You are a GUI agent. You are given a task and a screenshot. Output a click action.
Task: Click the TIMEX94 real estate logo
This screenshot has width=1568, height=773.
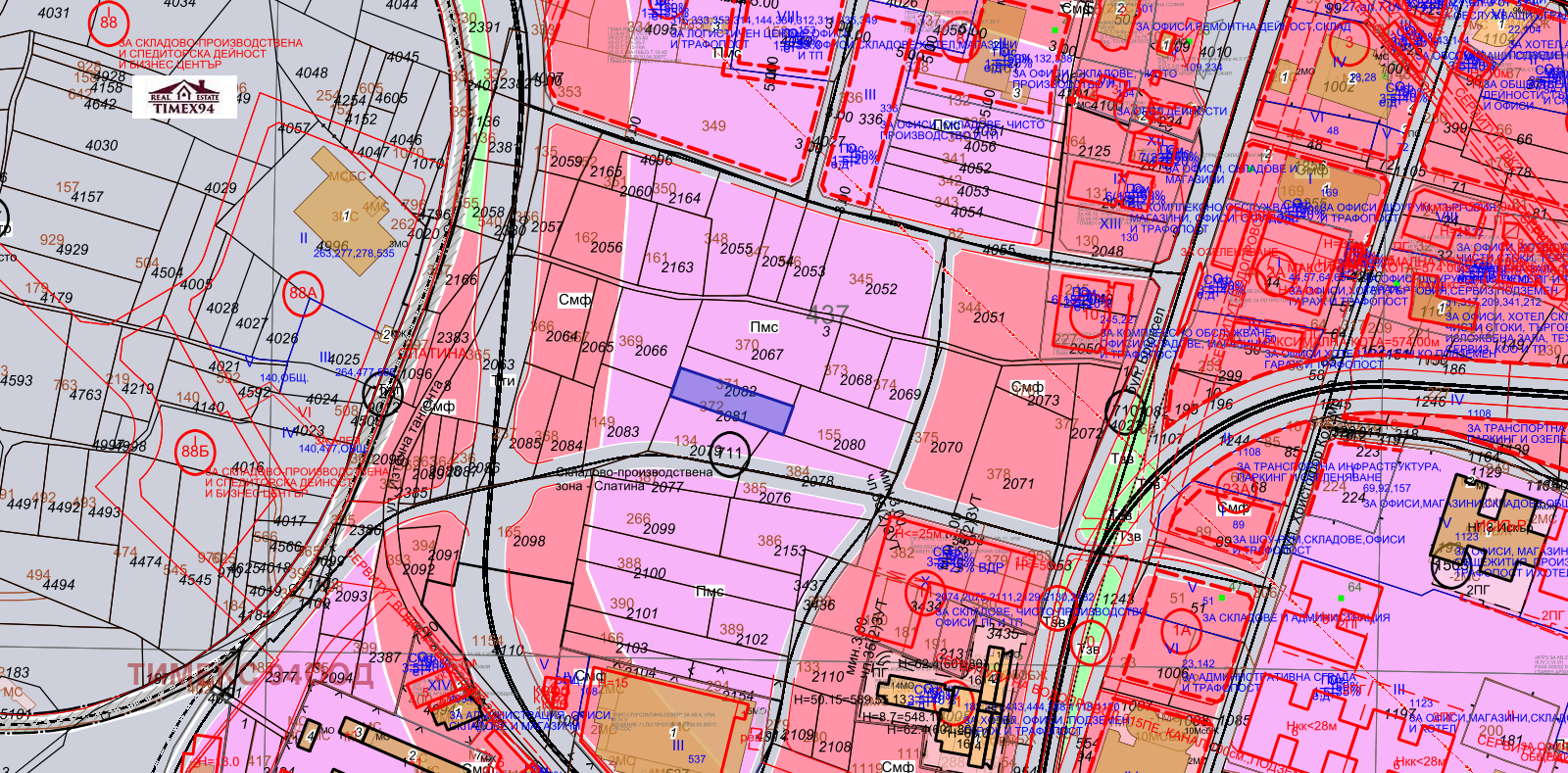coord(184,97)
